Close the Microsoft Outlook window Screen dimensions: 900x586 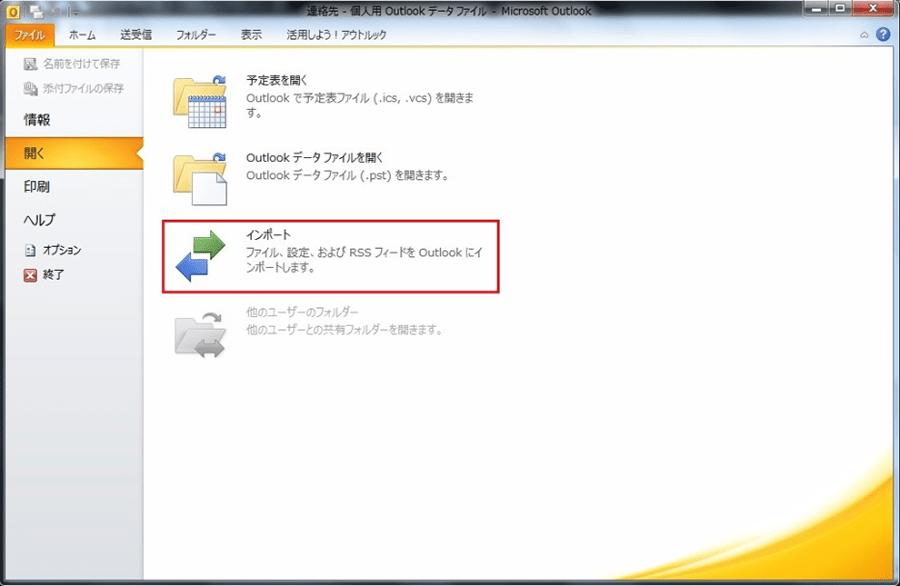click(872, 9)
